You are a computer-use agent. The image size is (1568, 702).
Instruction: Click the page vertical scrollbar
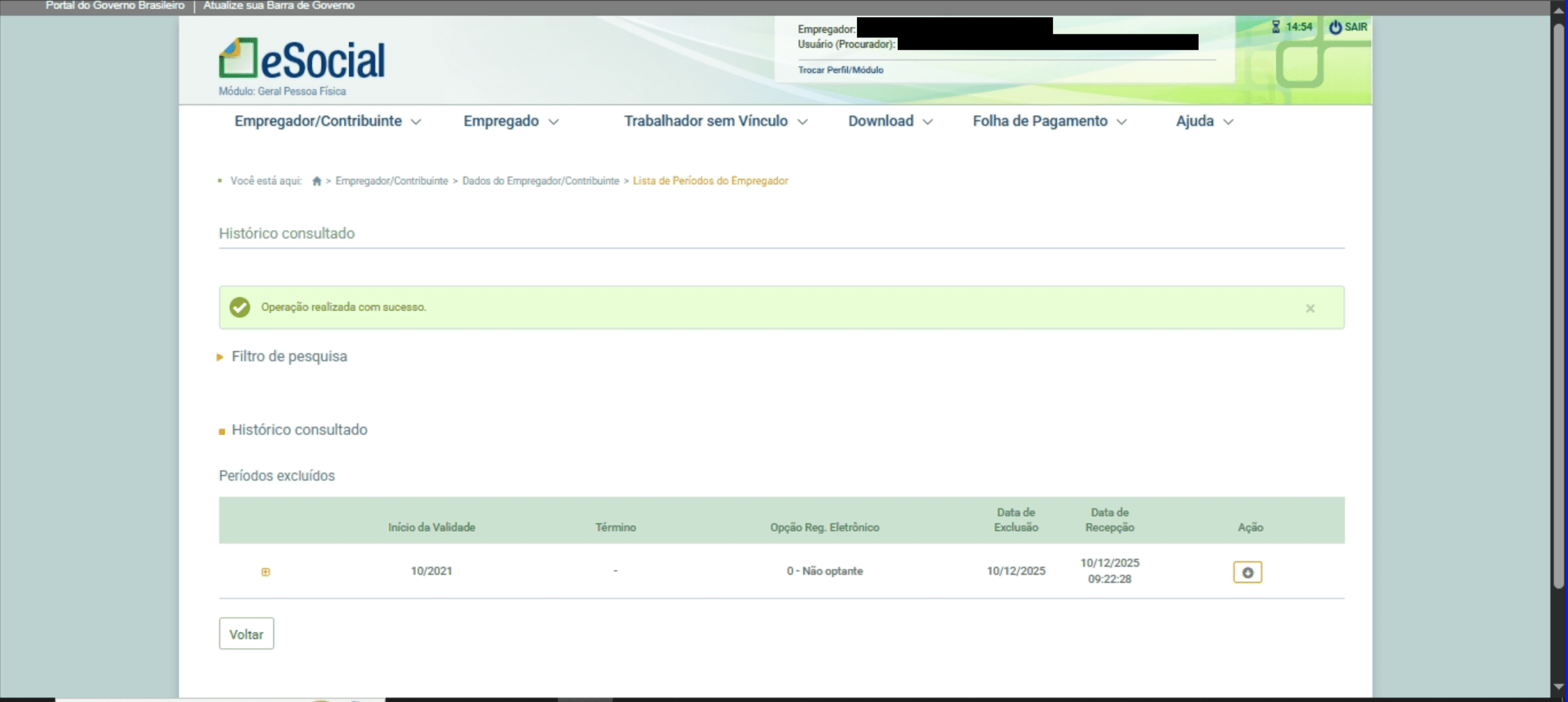[x=1559, y=306]
